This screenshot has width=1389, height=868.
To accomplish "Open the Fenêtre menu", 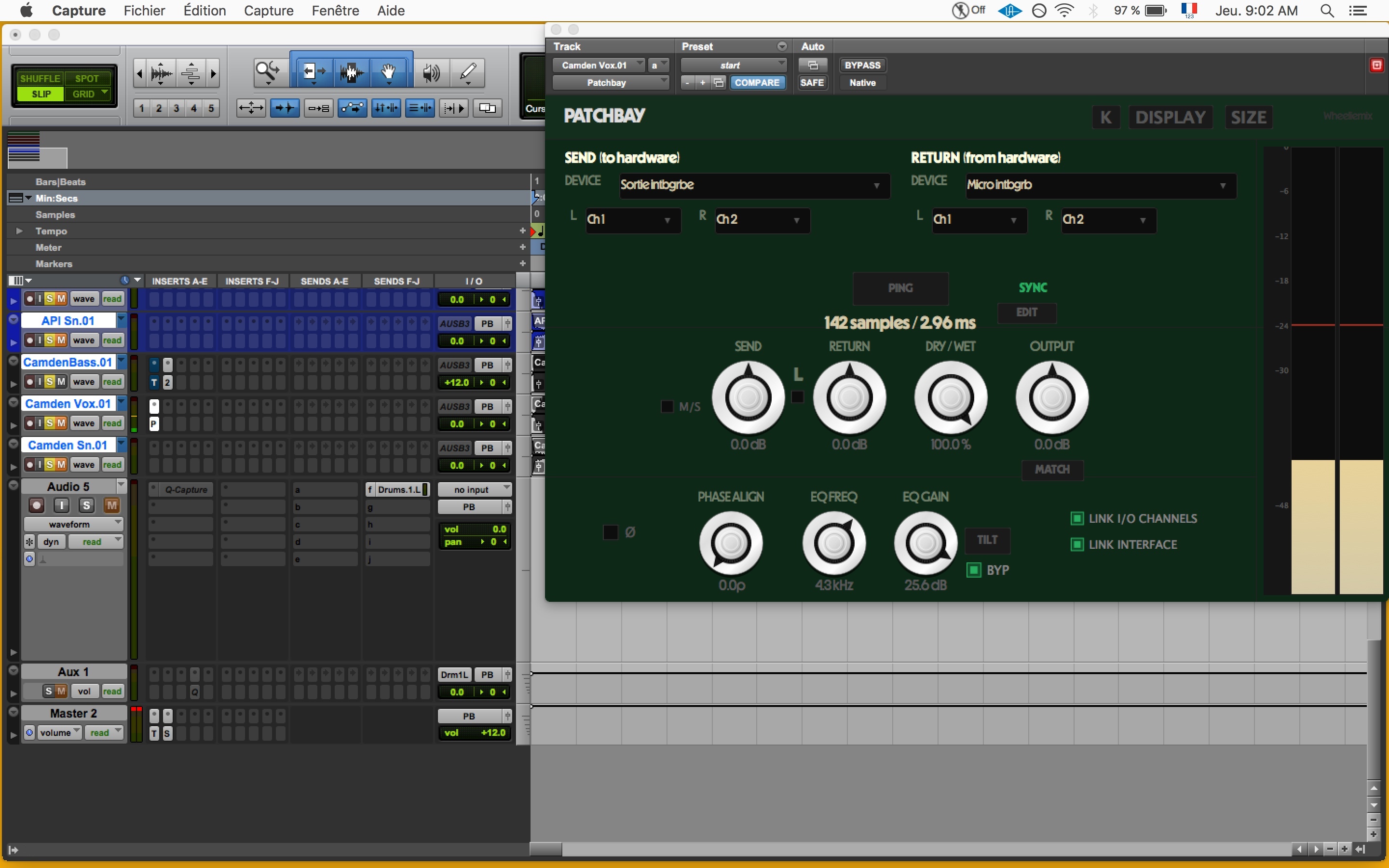I will point(335,11).
